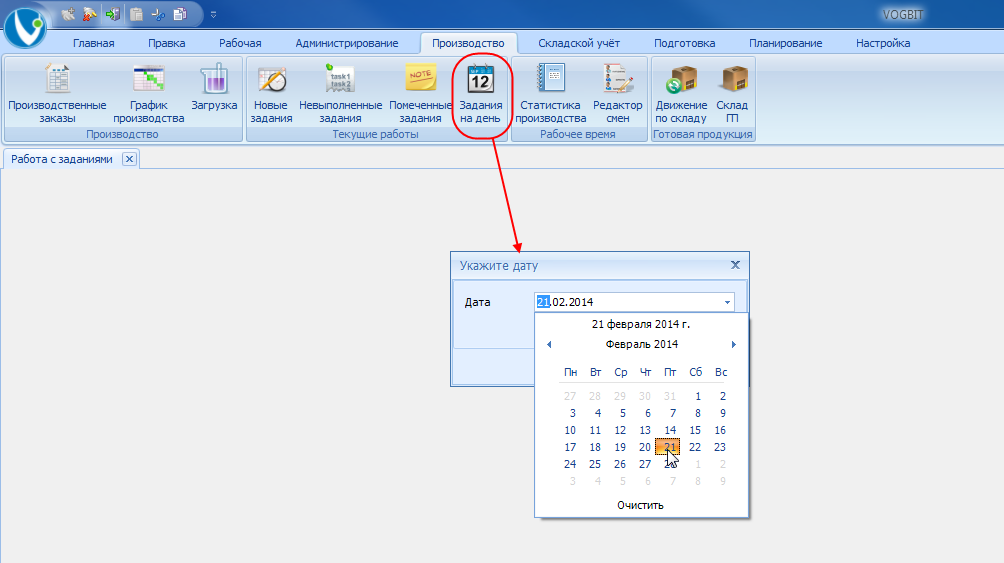Image resolution: width=1004 pixels, height=563 pixels.
Task: Switch to the Правка ribbon tab
Action: click(166, 43)
